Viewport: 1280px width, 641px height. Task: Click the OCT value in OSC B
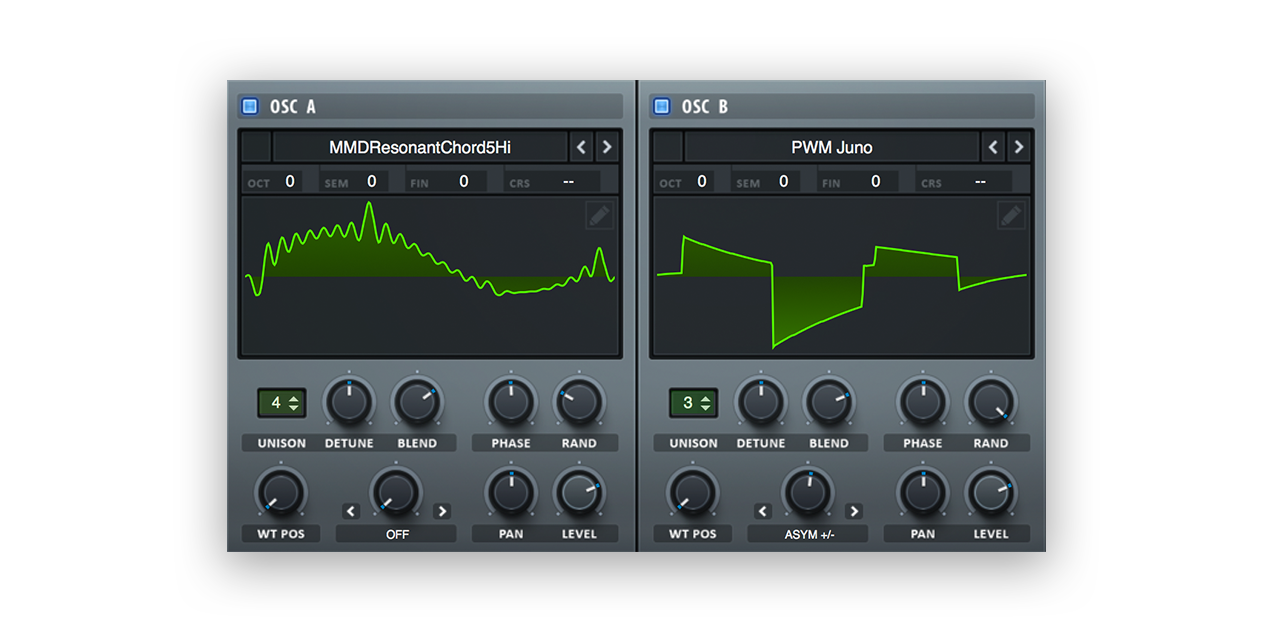700,181
